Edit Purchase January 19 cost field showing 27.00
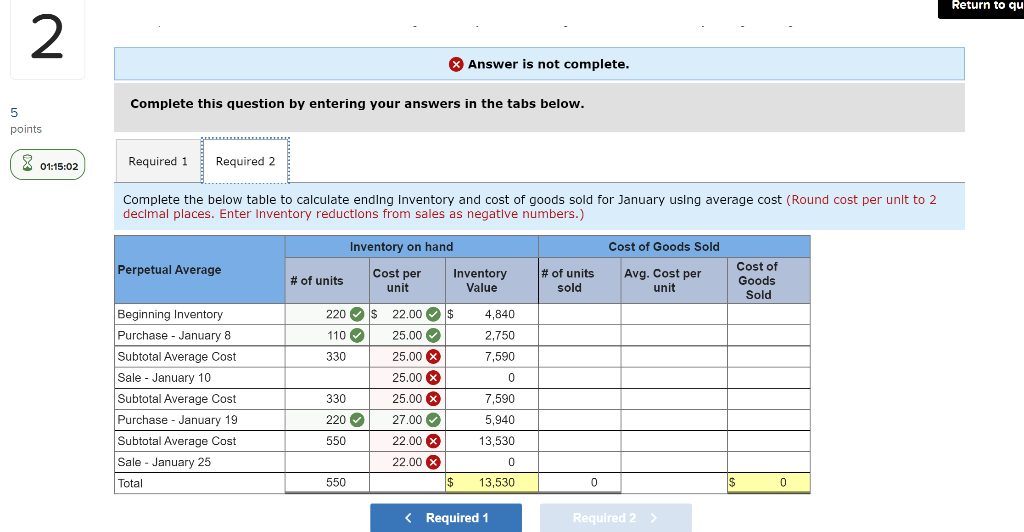This screenshot has width=1024, height=532. tap(408, 420)
